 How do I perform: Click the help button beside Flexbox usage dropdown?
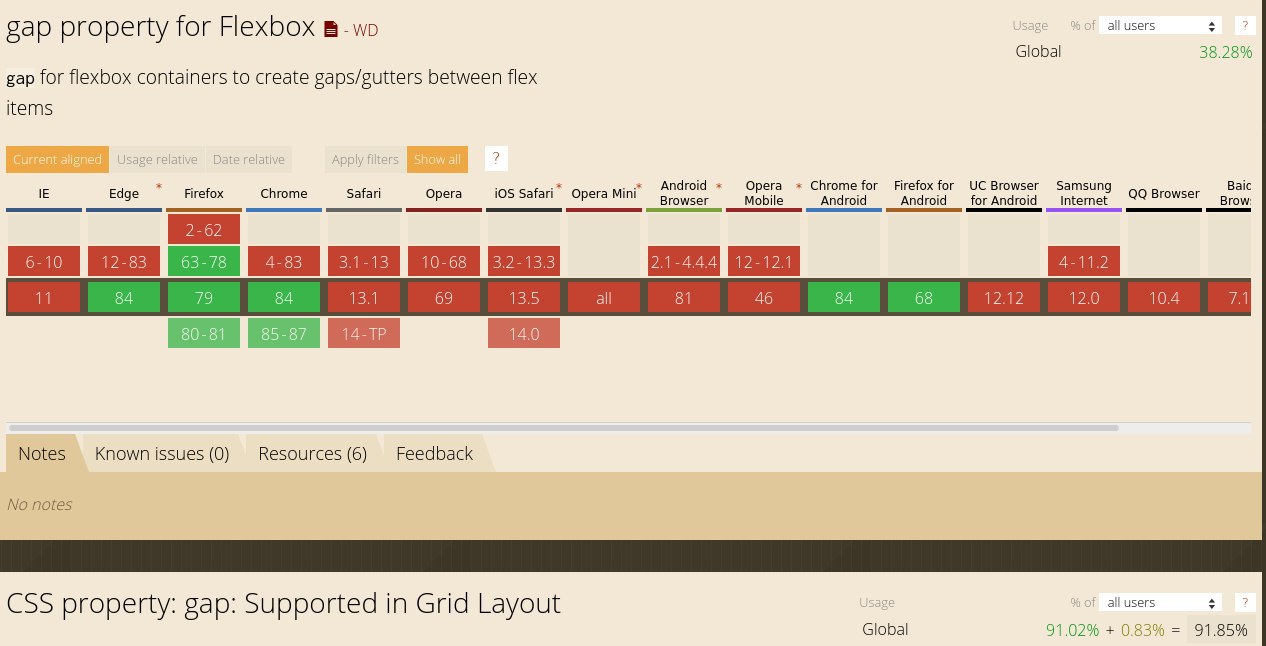point(1245,26)
